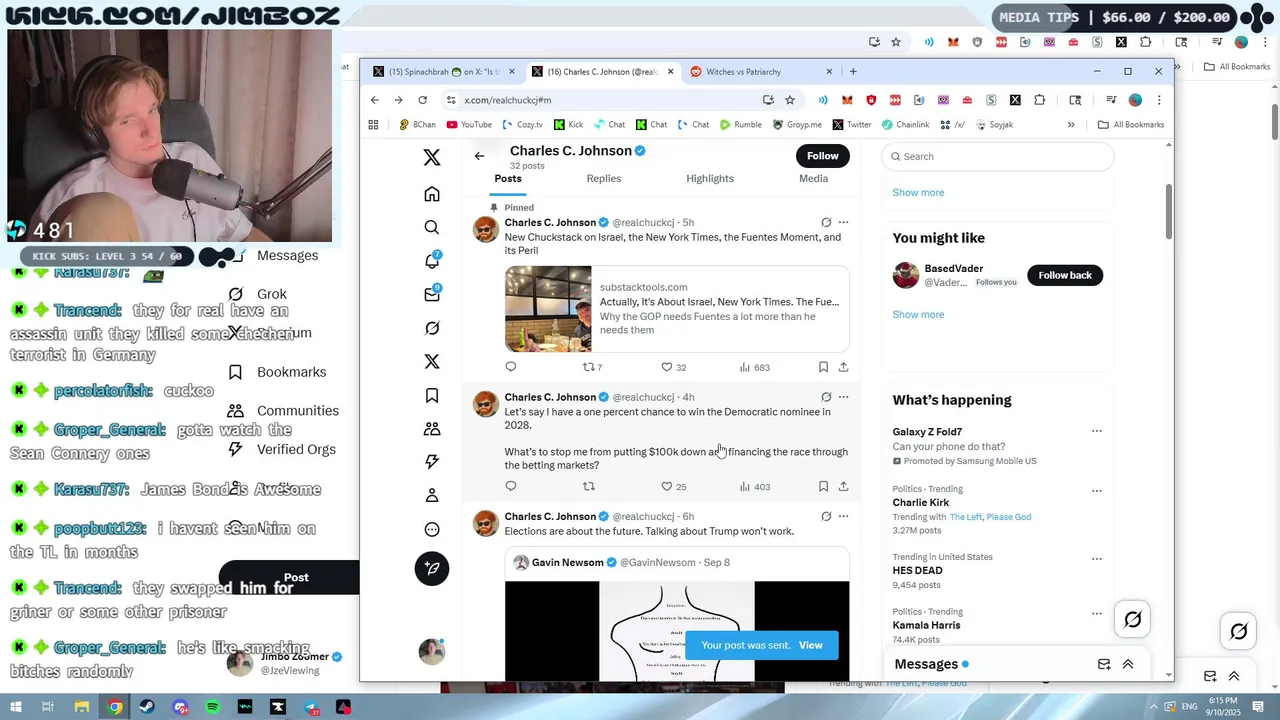Show hidden bookmarks bar overflow
The width and height of the screenshot is (1280, 720).
[1071, 125]
